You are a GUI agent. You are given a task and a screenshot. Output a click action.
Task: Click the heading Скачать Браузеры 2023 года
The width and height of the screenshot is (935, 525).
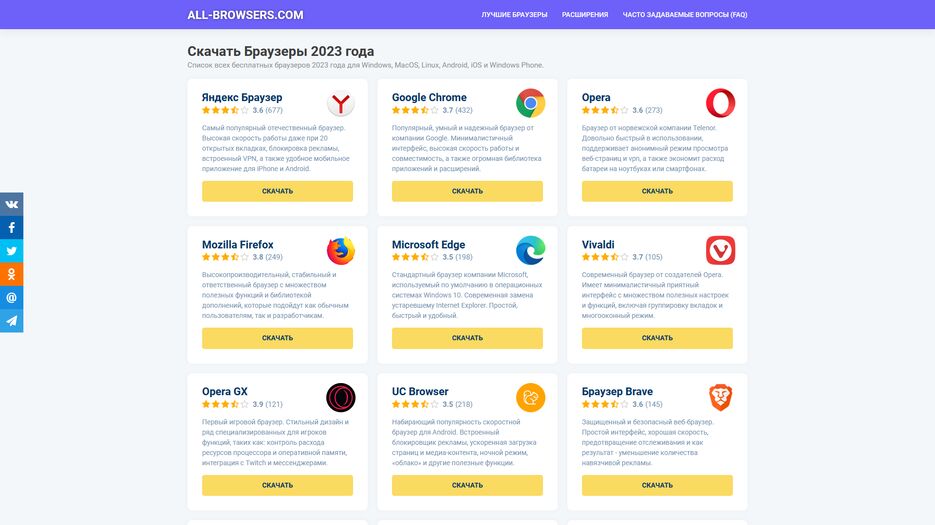click(281, 51)
